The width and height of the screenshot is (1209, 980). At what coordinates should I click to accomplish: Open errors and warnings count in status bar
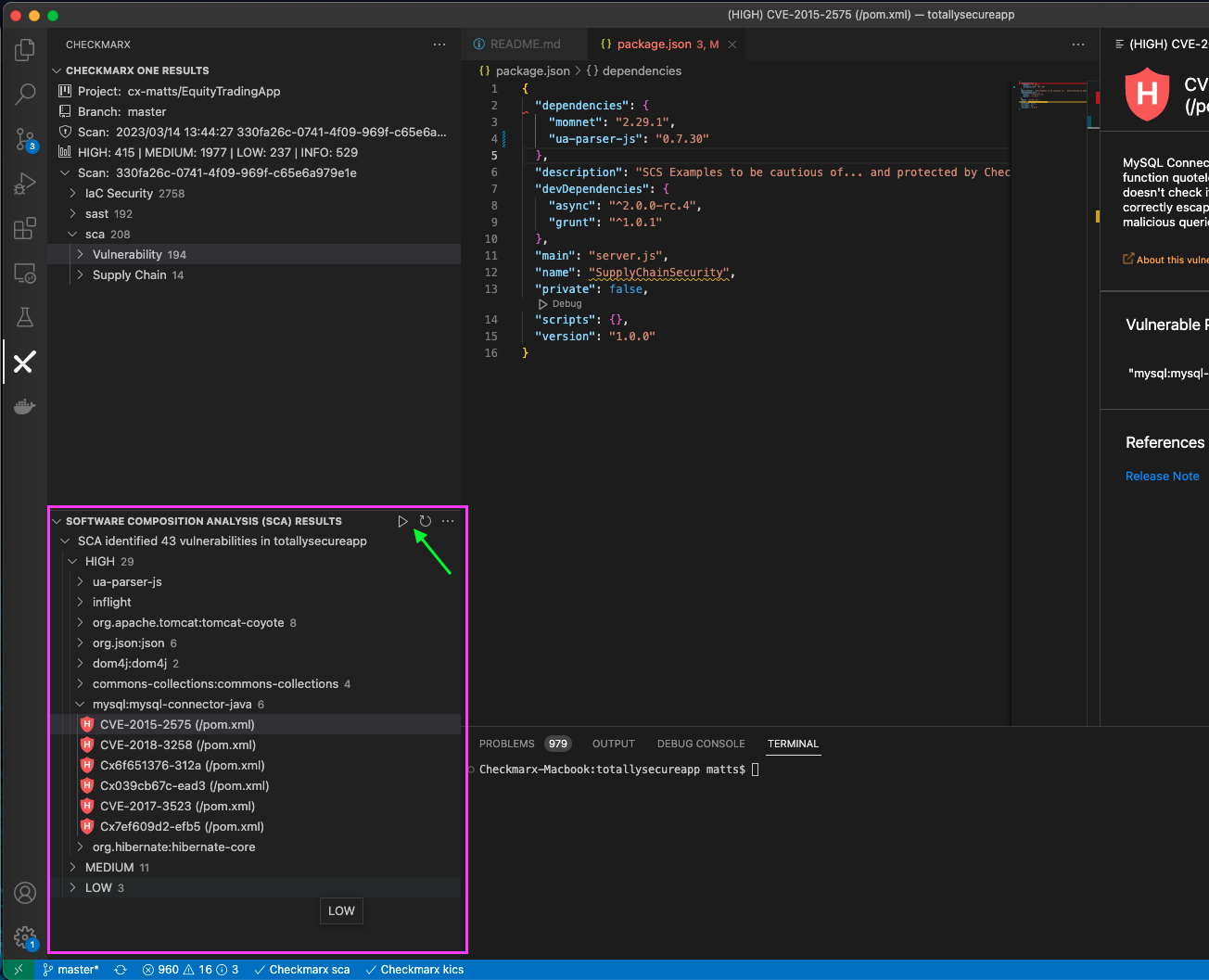point(190,970)
